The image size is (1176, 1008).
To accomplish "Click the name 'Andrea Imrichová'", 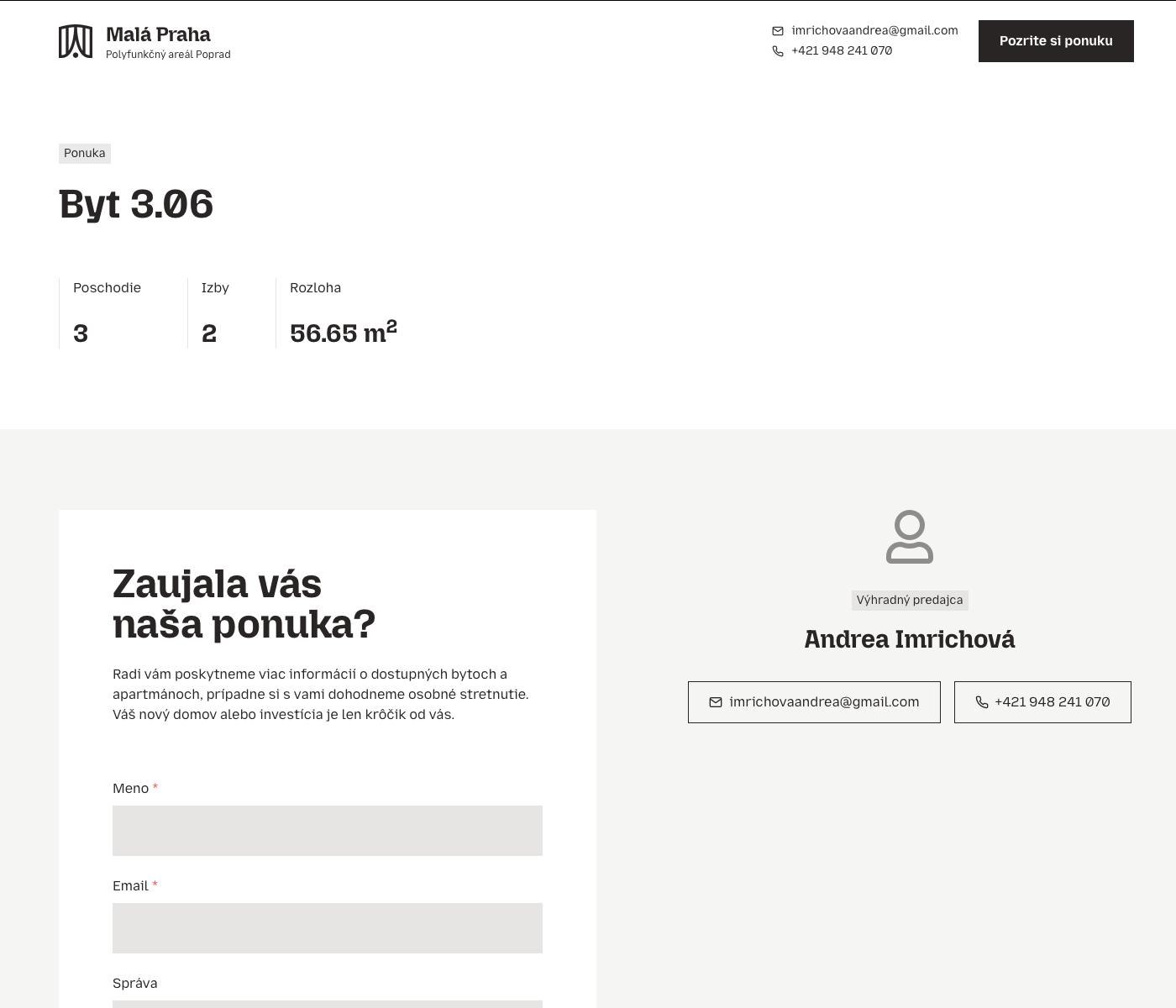I will click(x=909, y=639).
